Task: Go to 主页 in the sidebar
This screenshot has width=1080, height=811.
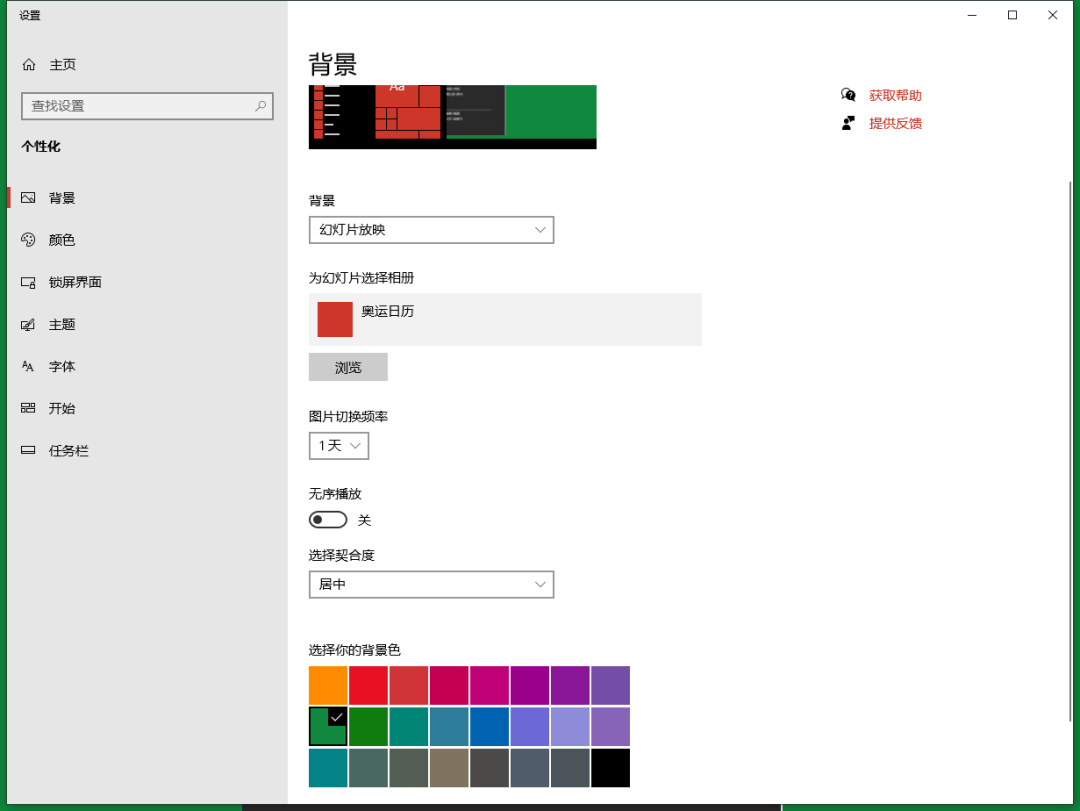Action: point(62,65)
